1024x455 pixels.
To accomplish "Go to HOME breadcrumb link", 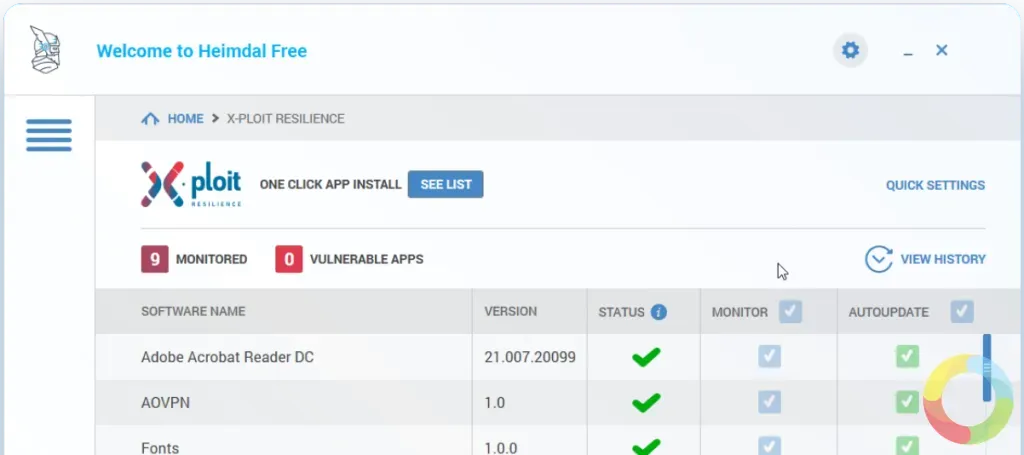I will point(185,119).
